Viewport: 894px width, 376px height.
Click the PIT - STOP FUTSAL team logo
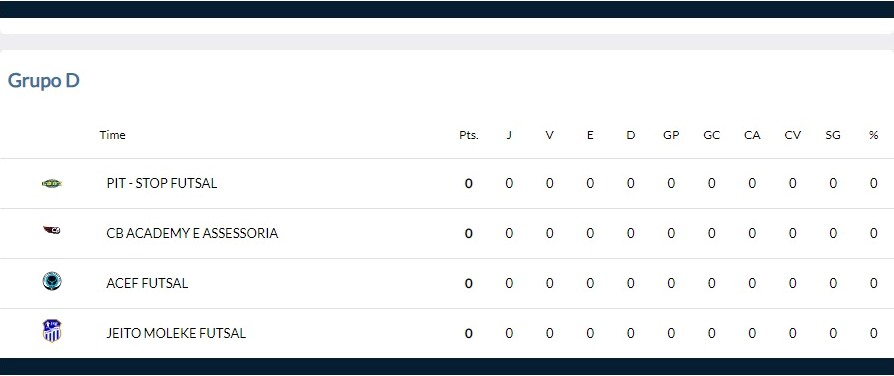52,183
